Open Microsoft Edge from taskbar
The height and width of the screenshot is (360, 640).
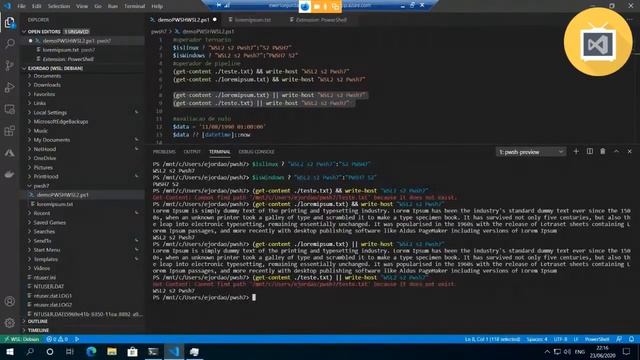point(91,352)
